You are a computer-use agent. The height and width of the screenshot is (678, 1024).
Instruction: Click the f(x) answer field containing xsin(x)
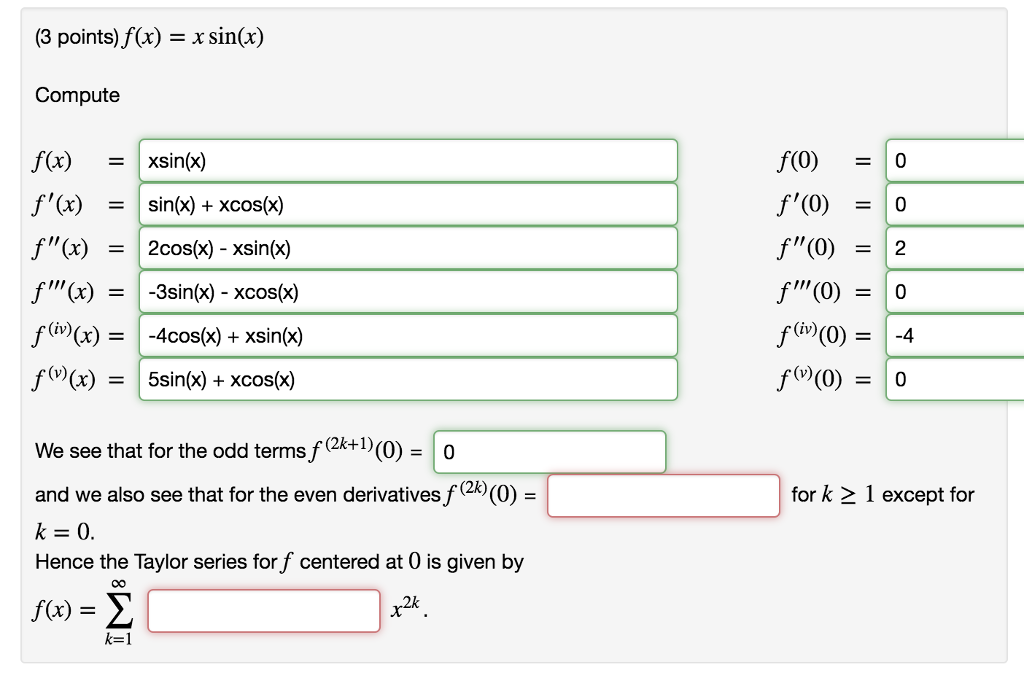click(408, 160)
